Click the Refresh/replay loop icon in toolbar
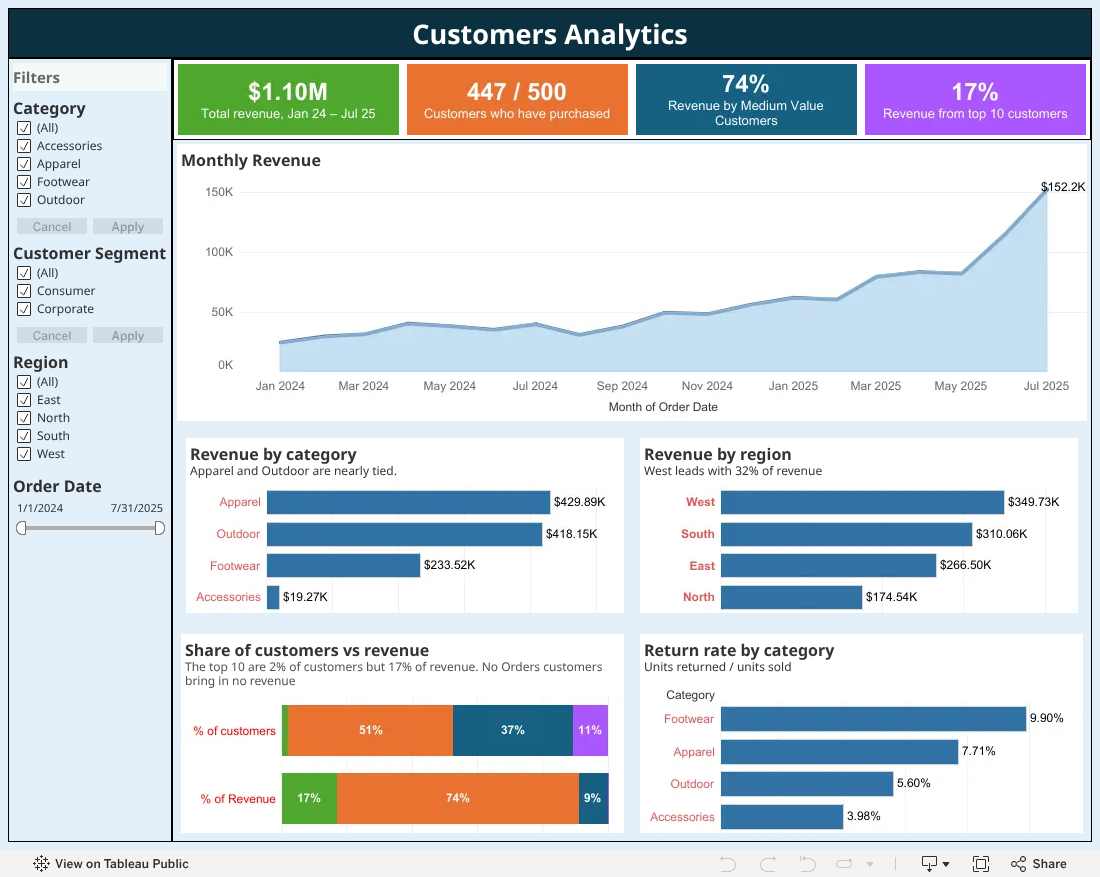 point(845,864)
